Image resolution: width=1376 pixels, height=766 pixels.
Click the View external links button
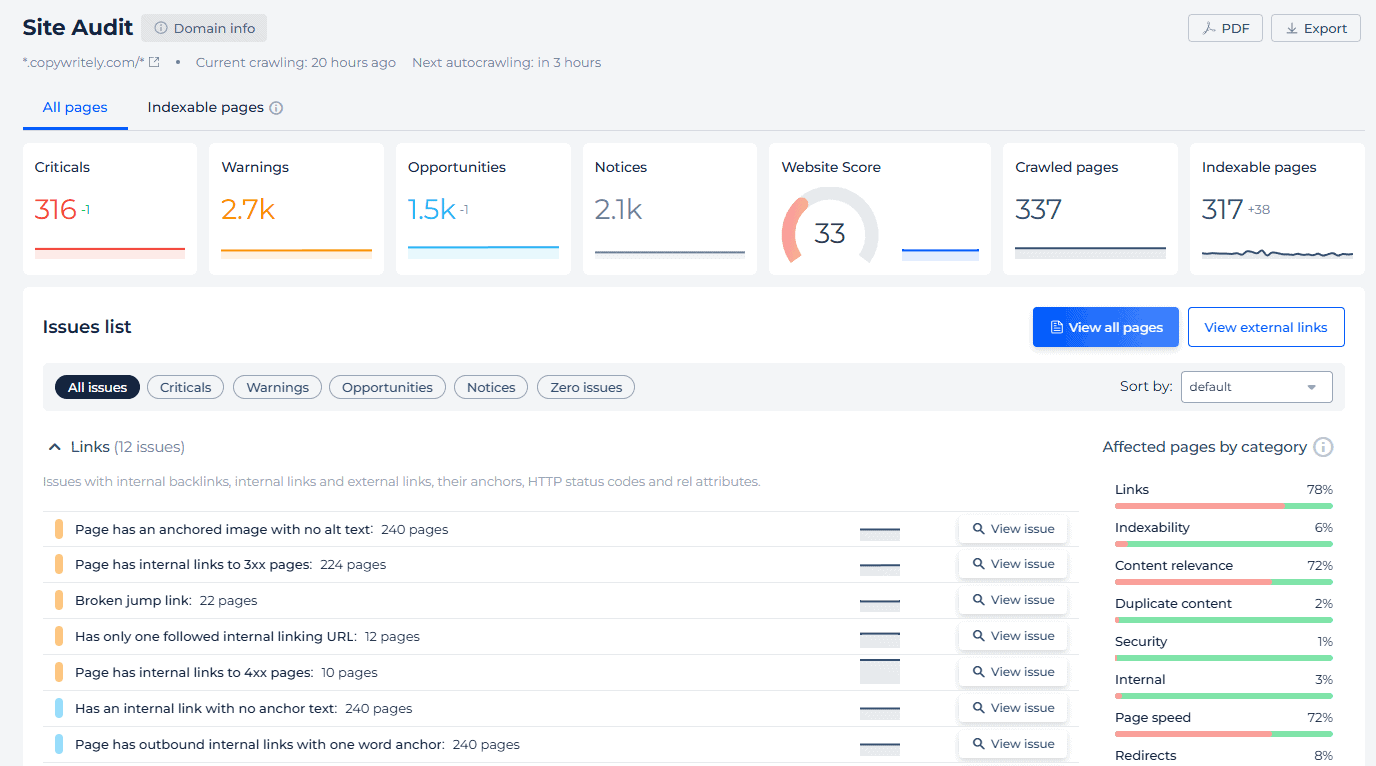(x=1266, y=327)
